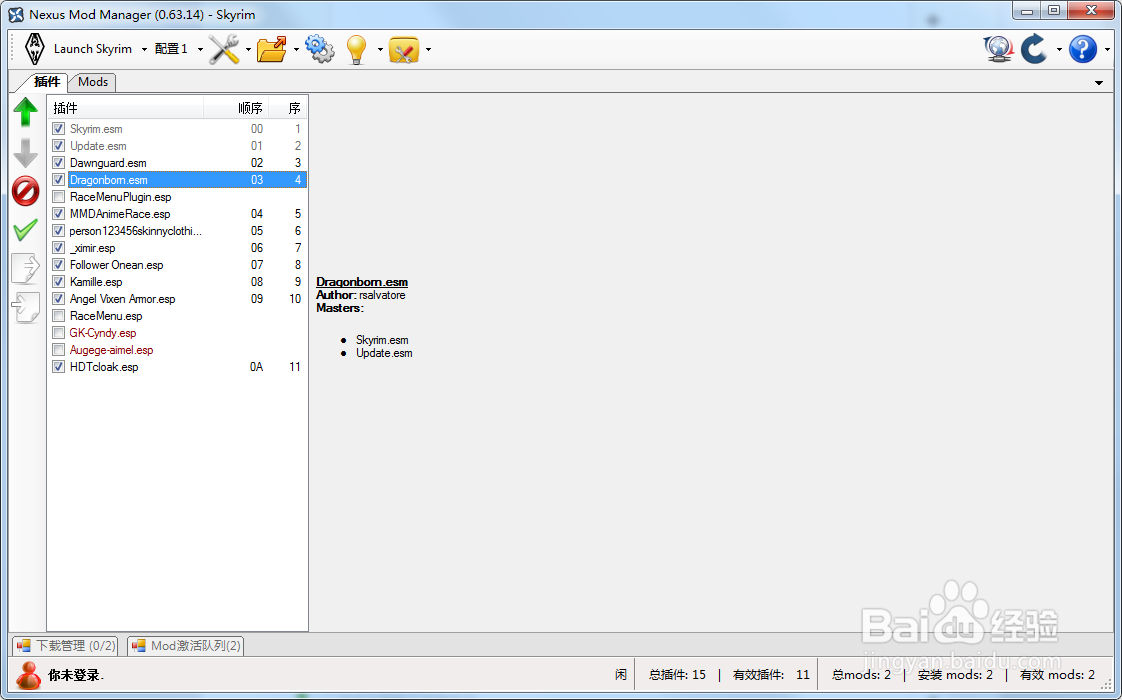The width and height of the screenshot is (1122, 700).
Task: Expand refresh icon dropdown arrow
Action: tap(1059, 49)
